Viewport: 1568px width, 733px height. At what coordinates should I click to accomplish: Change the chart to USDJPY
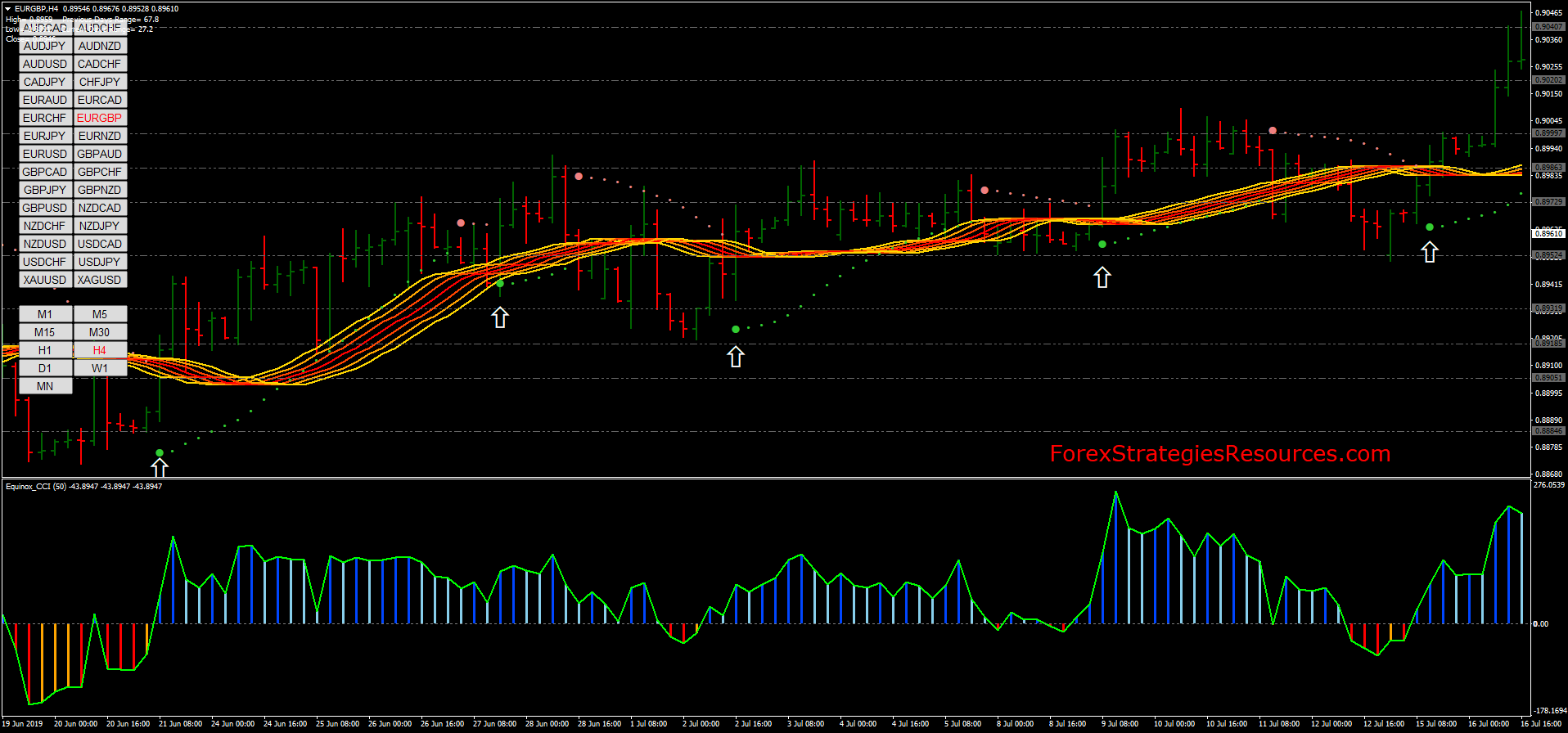(100, 262)
